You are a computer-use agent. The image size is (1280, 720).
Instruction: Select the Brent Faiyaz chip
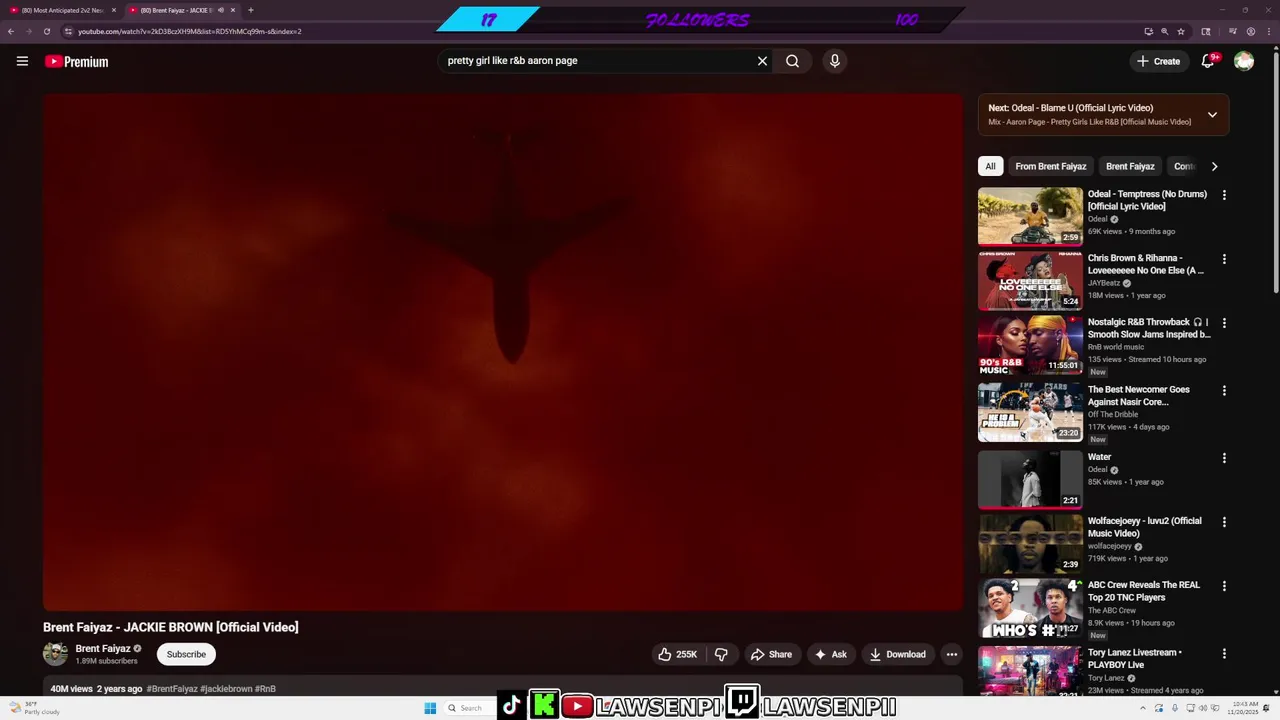[1130, 166]
